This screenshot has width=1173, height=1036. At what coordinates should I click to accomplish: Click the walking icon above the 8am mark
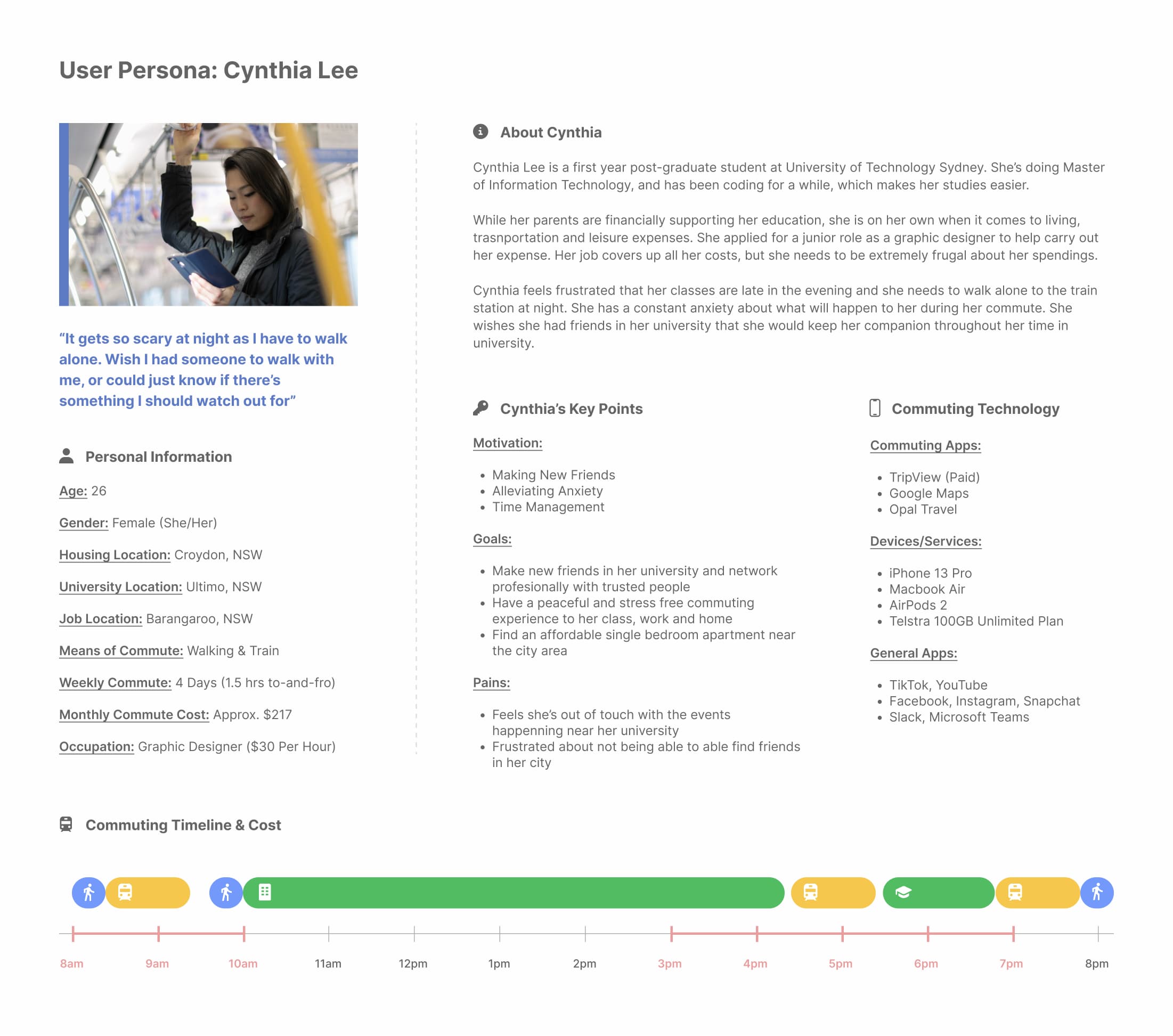[88, 893]
